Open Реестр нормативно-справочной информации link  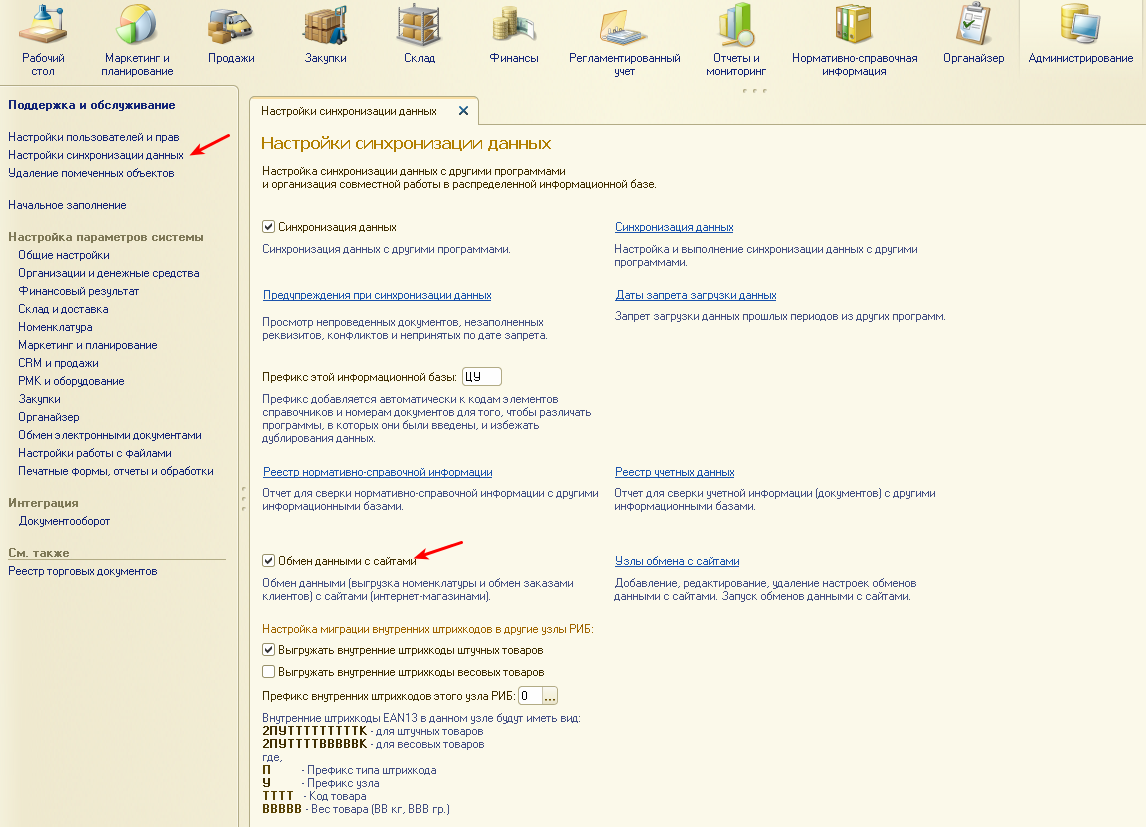click(377, 472)
